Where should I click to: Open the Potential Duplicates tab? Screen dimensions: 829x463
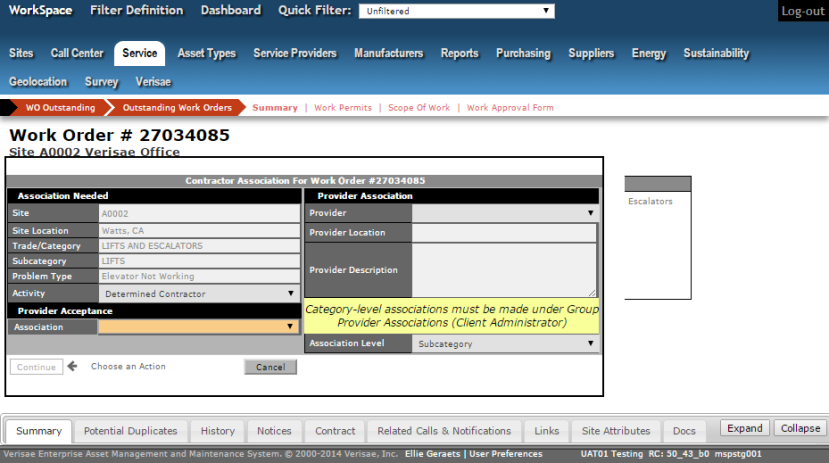tap(130, 431)
